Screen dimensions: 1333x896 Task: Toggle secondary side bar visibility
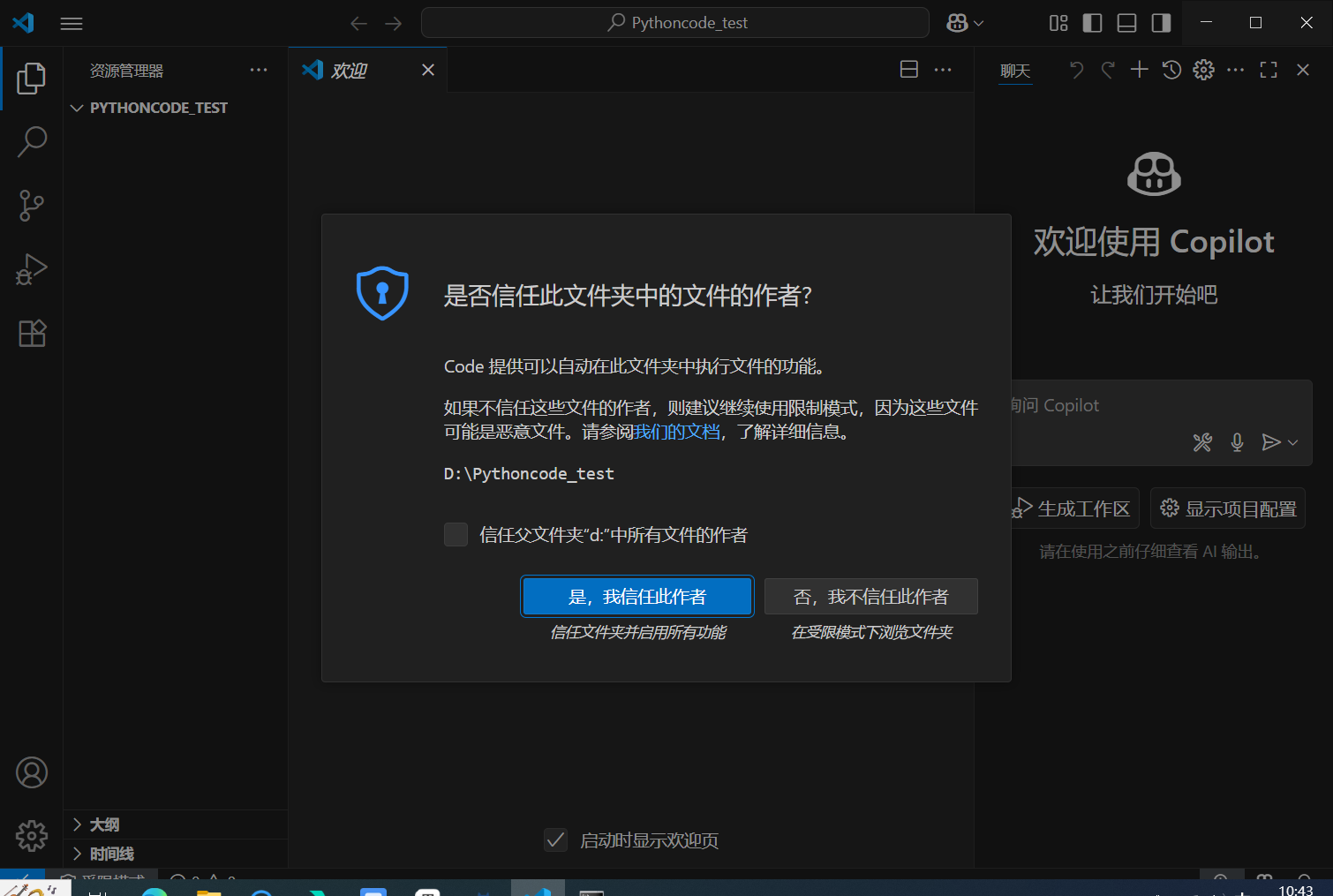1161,23
